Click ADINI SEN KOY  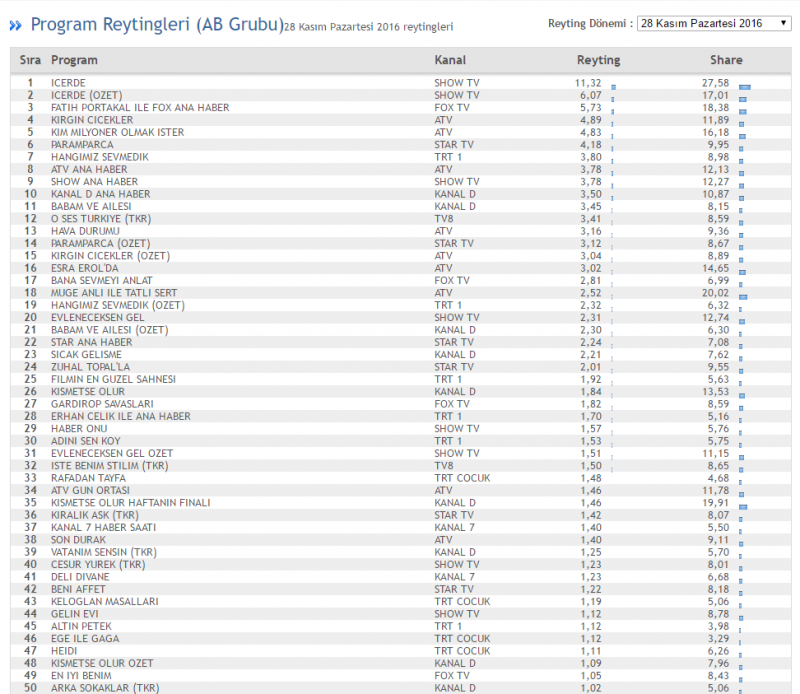point(86,441)
